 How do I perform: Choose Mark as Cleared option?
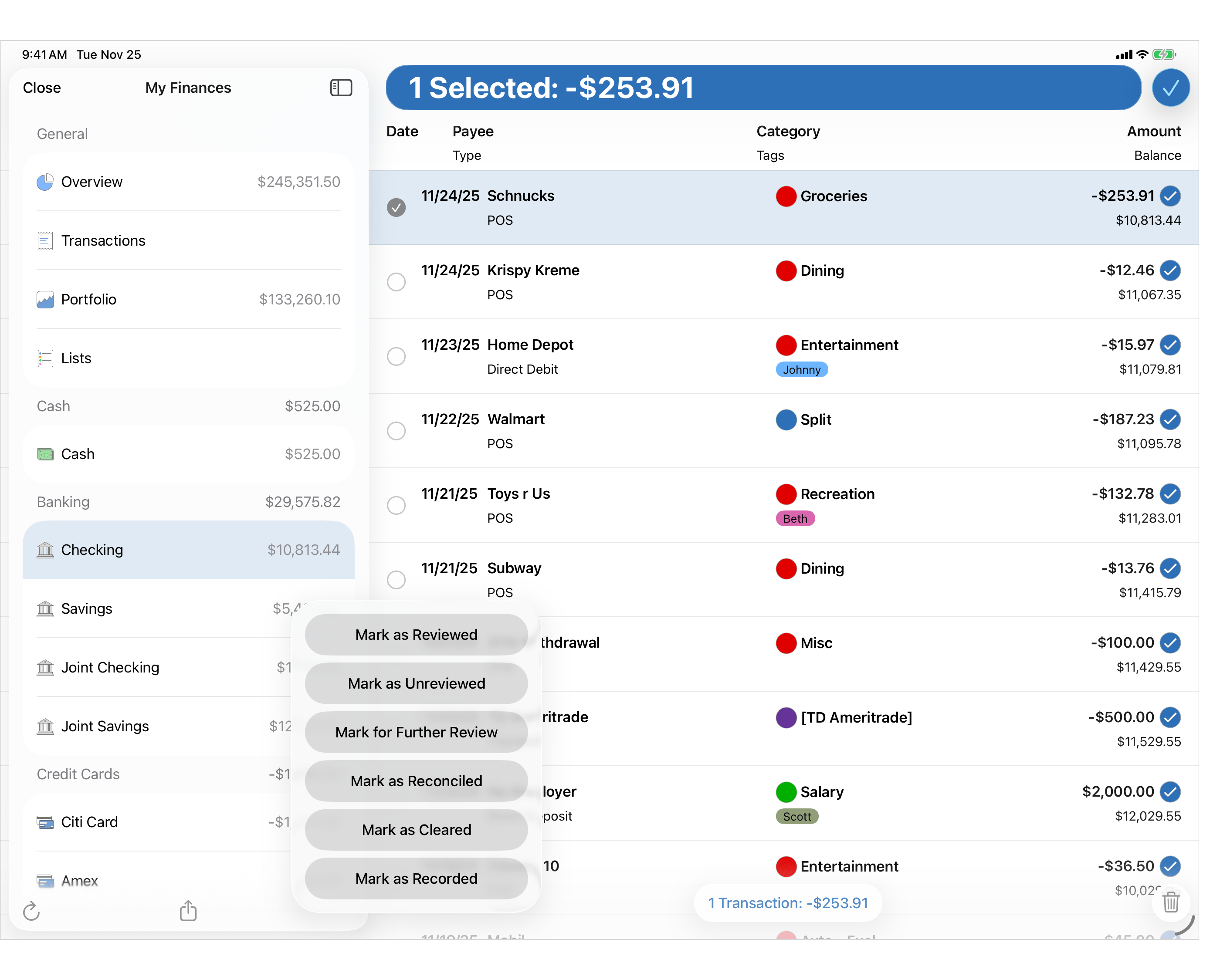pos(416,829)
